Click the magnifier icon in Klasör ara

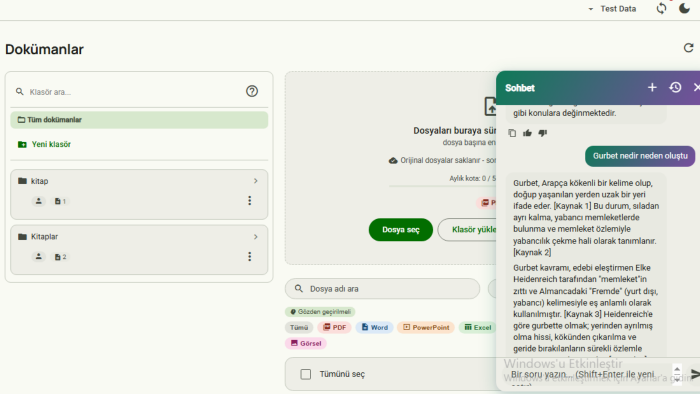(20, 91)
